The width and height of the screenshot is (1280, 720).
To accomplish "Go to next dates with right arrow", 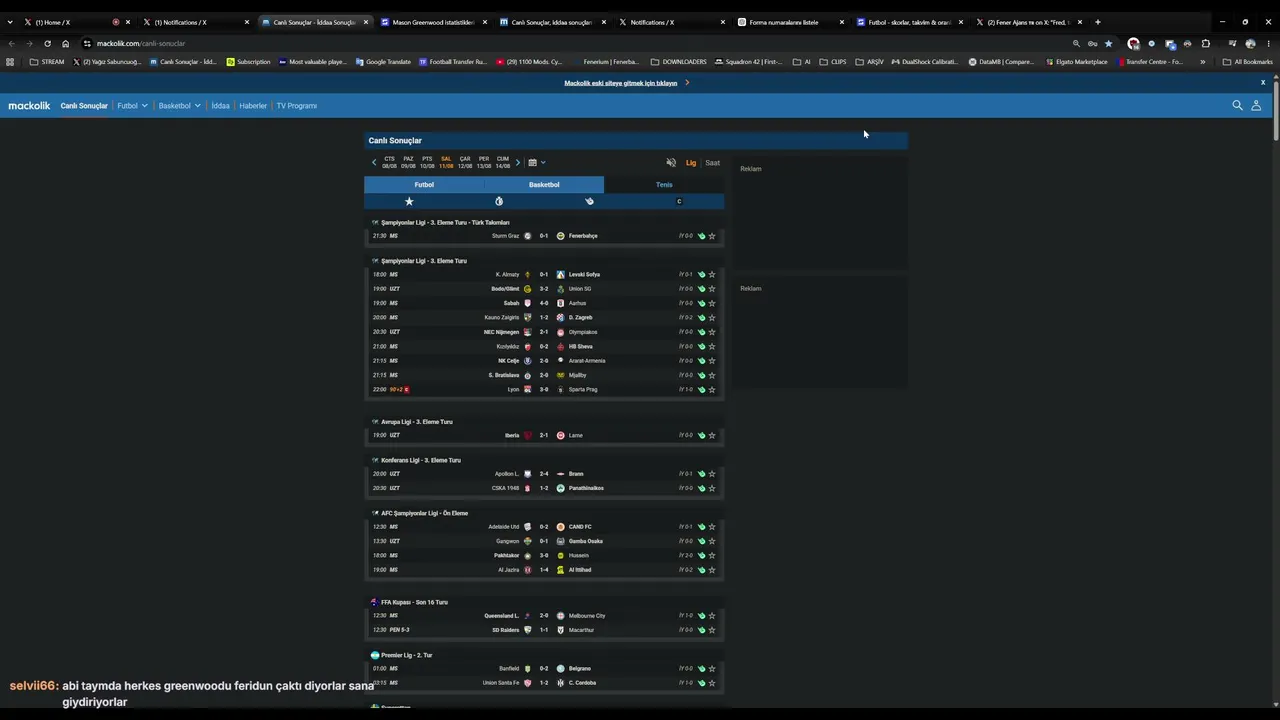I will point(517,162).
